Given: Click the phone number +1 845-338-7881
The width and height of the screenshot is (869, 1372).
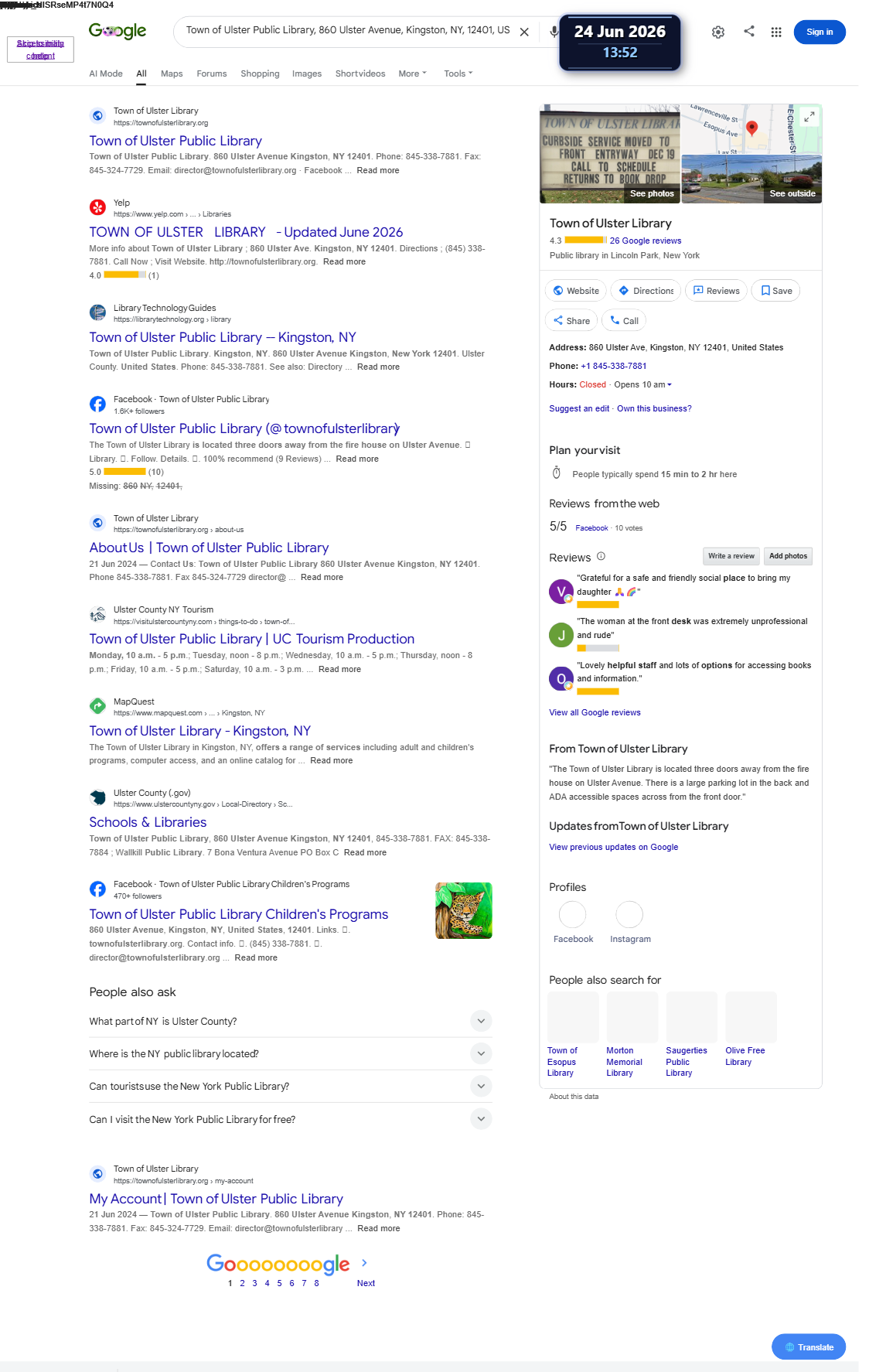Looking at the screenshot, I should tap(614, 366).
